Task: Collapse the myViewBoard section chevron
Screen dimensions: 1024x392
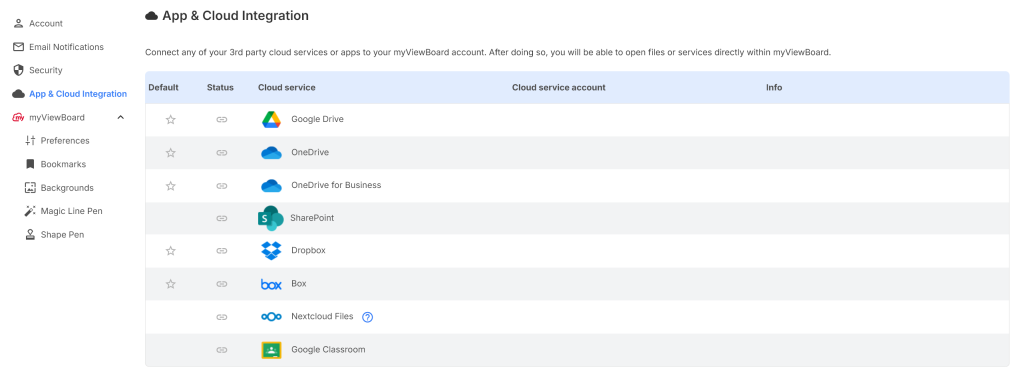Action: [120, 118]
